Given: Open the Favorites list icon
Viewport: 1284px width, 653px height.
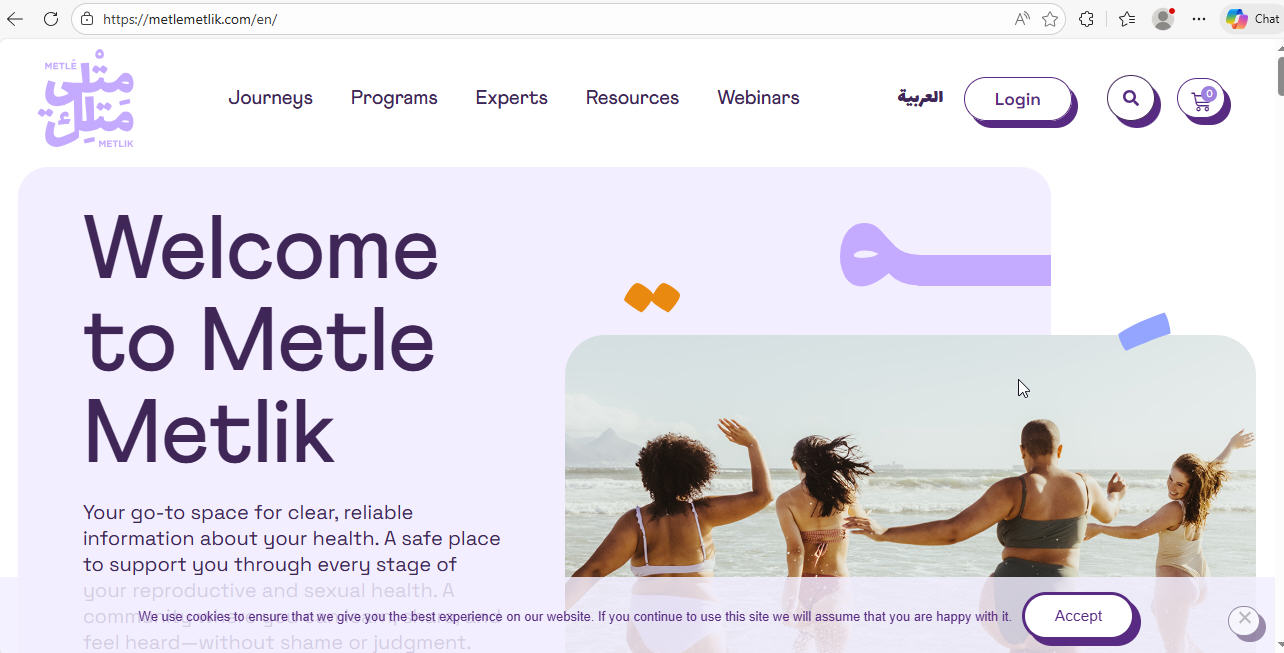Looking at the screenshot, I should (x=1127, y=19).
